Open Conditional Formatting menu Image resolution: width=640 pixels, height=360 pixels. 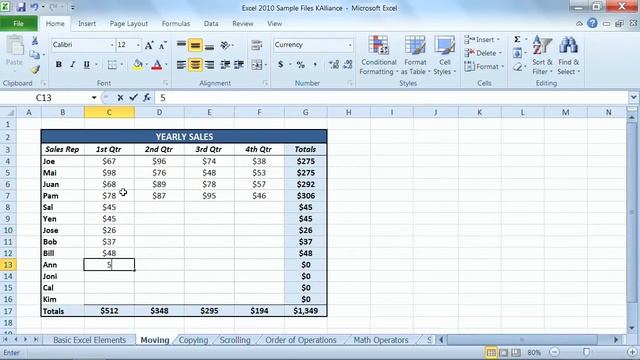coord(378,56)
